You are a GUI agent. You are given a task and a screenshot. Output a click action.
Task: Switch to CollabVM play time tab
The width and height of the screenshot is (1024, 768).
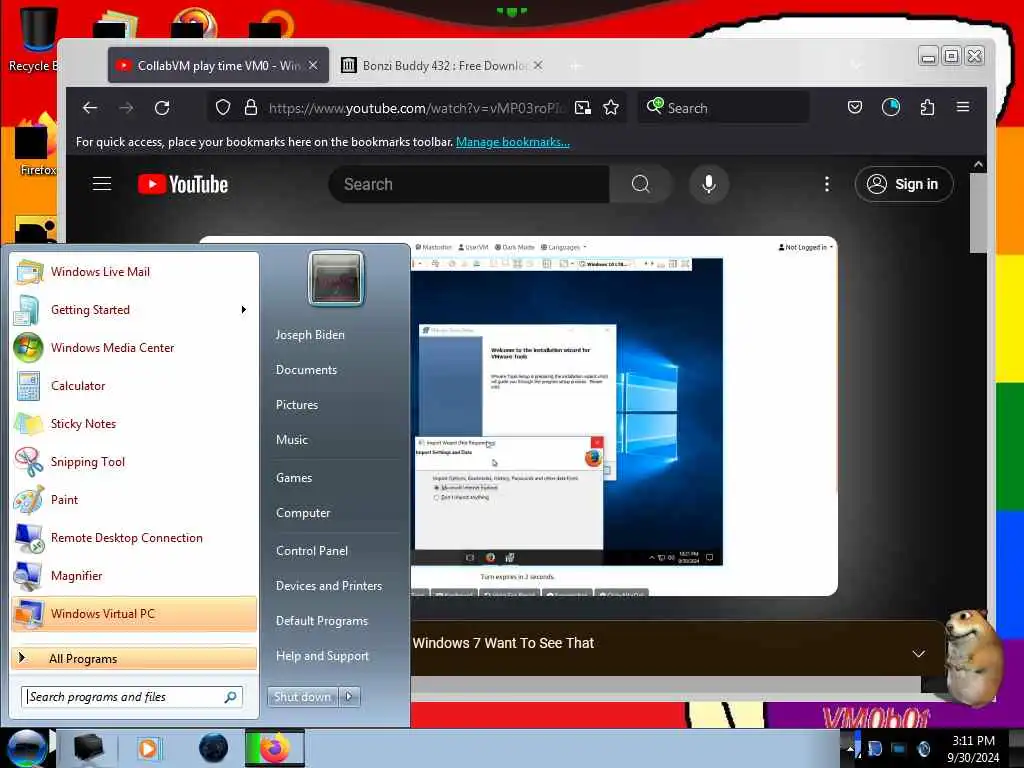[x=218, y=65]
